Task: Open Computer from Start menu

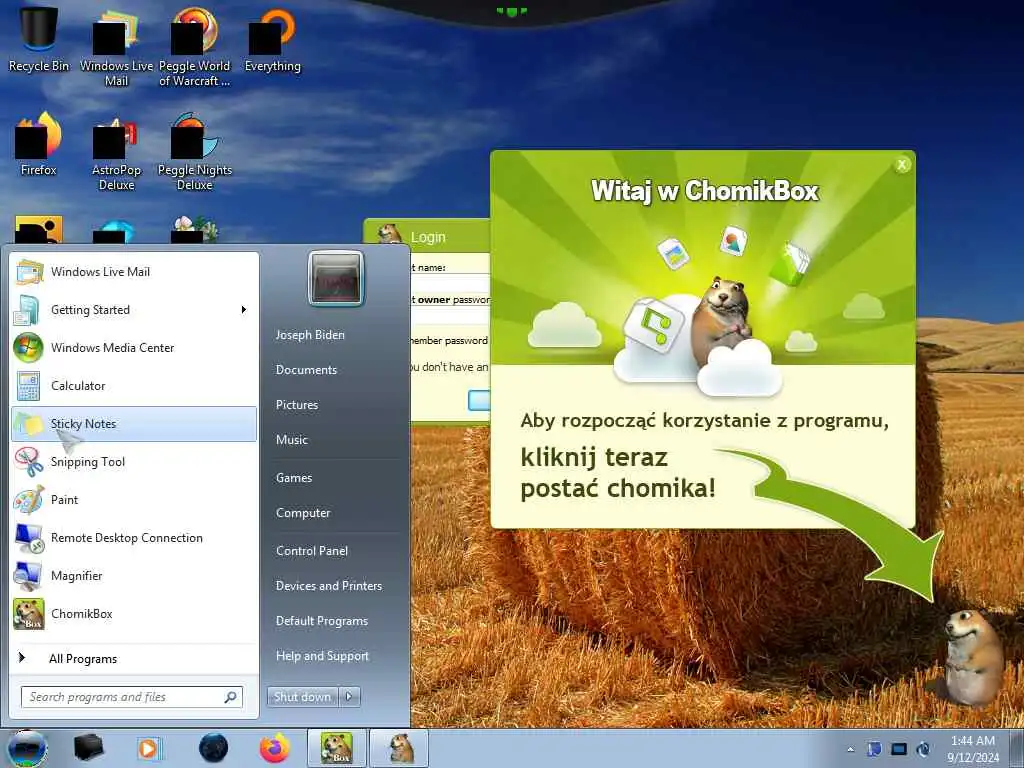Action: click(303, 513)
